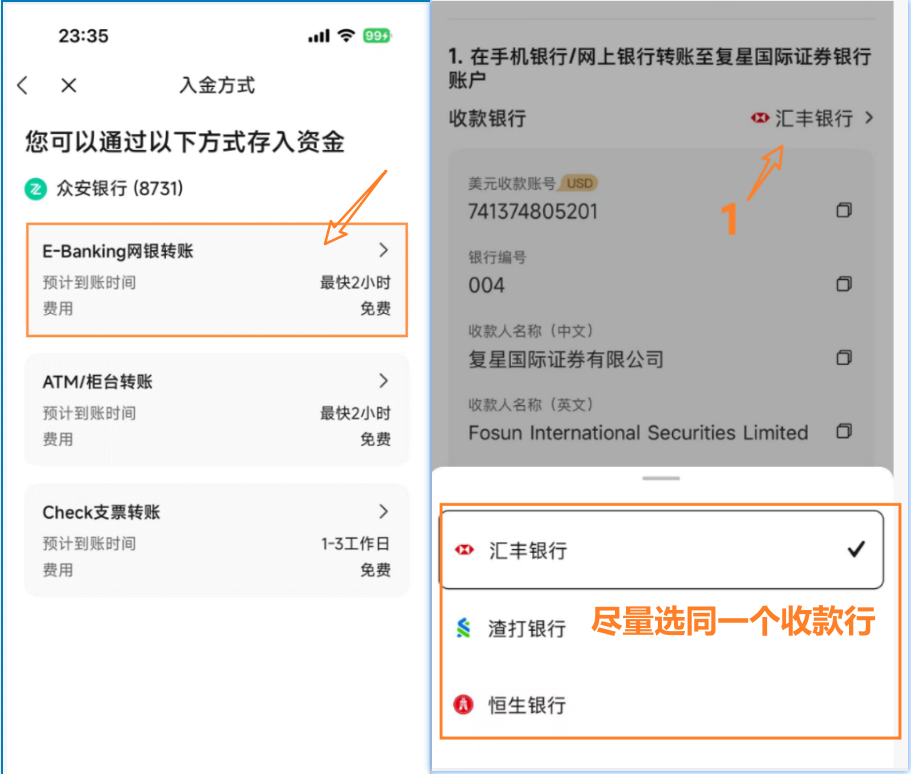
Task: Open the E-Banking网银转账 option chevron
Action: tap(383, 250)
